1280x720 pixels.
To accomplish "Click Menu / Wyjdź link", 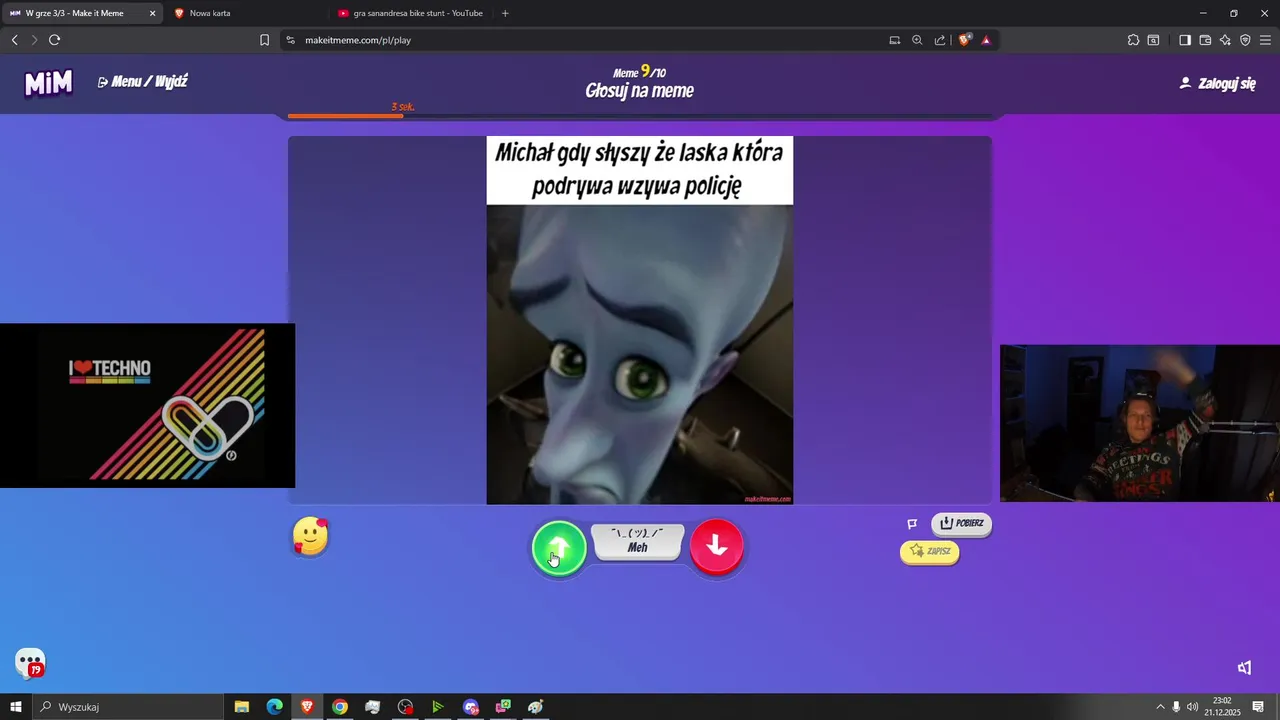I will [x=143, y=82].
